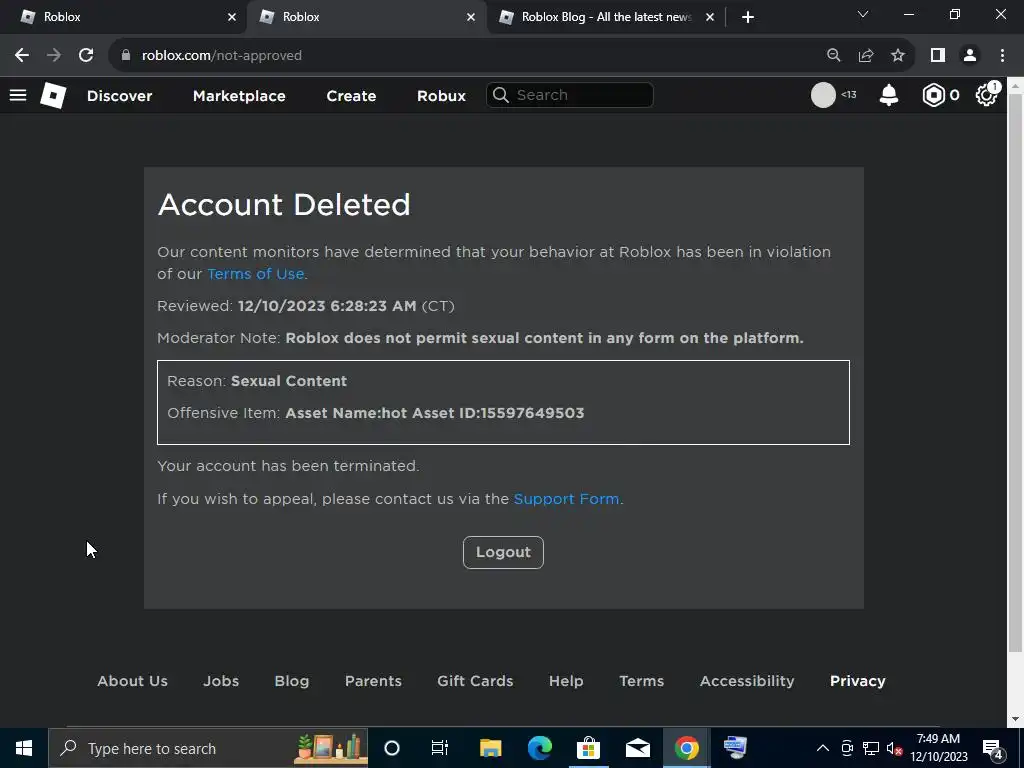Open Jobs footer link
Viewport: 1024px width, 768px height.
[221, 681]
